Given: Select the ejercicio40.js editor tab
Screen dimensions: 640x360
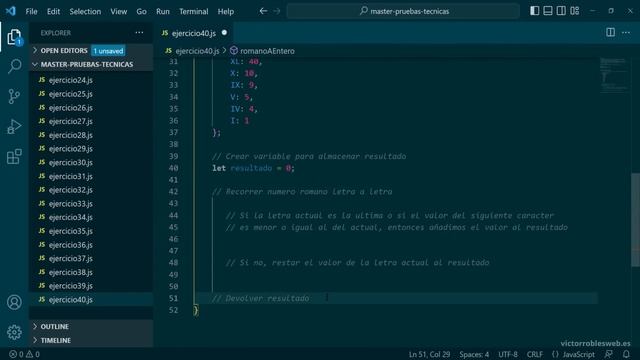Looking at the screenshot, I should (x=194, y=33).
